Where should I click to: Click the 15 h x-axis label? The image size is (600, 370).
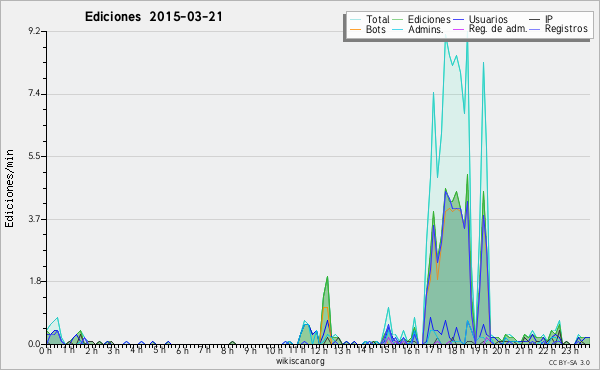click(x=388, y=350)
